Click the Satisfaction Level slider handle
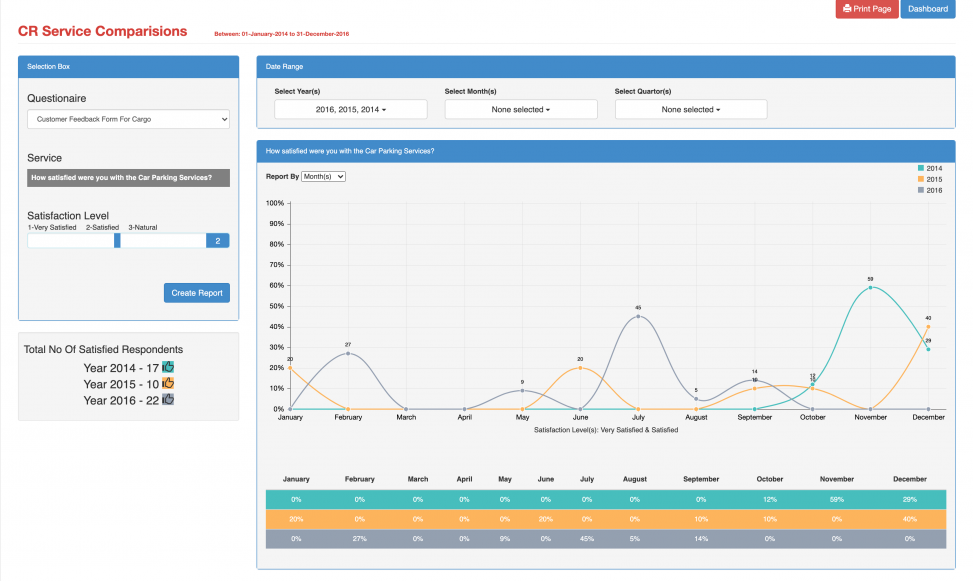973x581 pixels. 117,240
